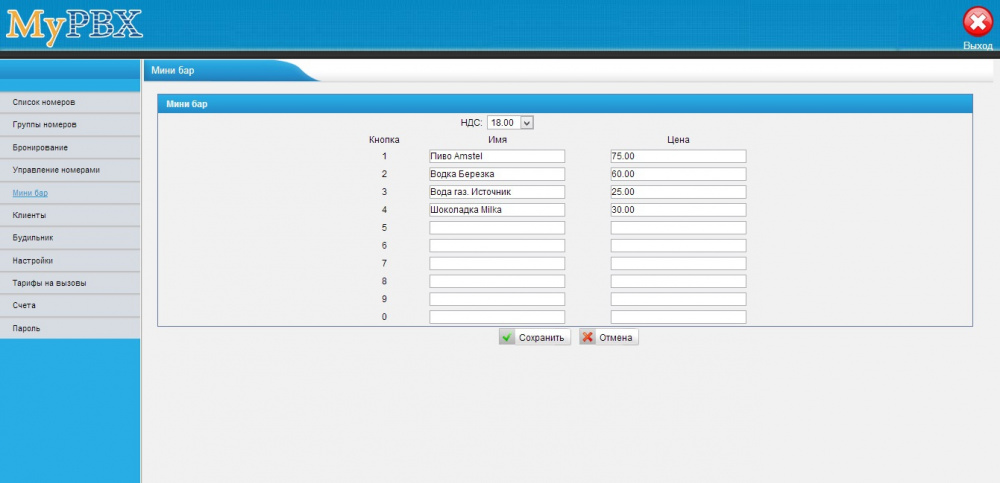Click the empty price field for button 0
The image size is (1000, 483).
[679, 317]
